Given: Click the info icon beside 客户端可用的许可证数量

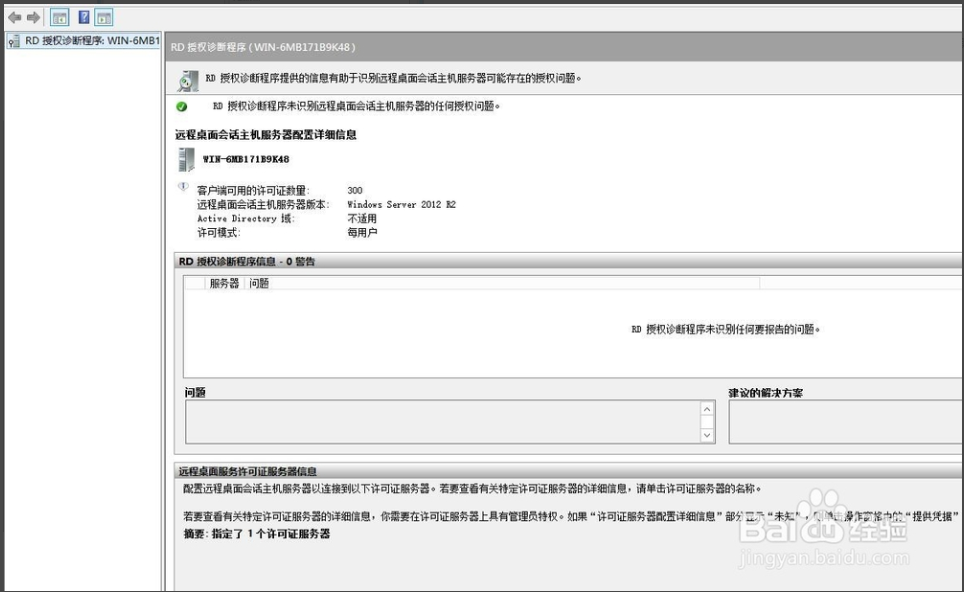Looking at the screenshot, I should [x=183, y=186].
